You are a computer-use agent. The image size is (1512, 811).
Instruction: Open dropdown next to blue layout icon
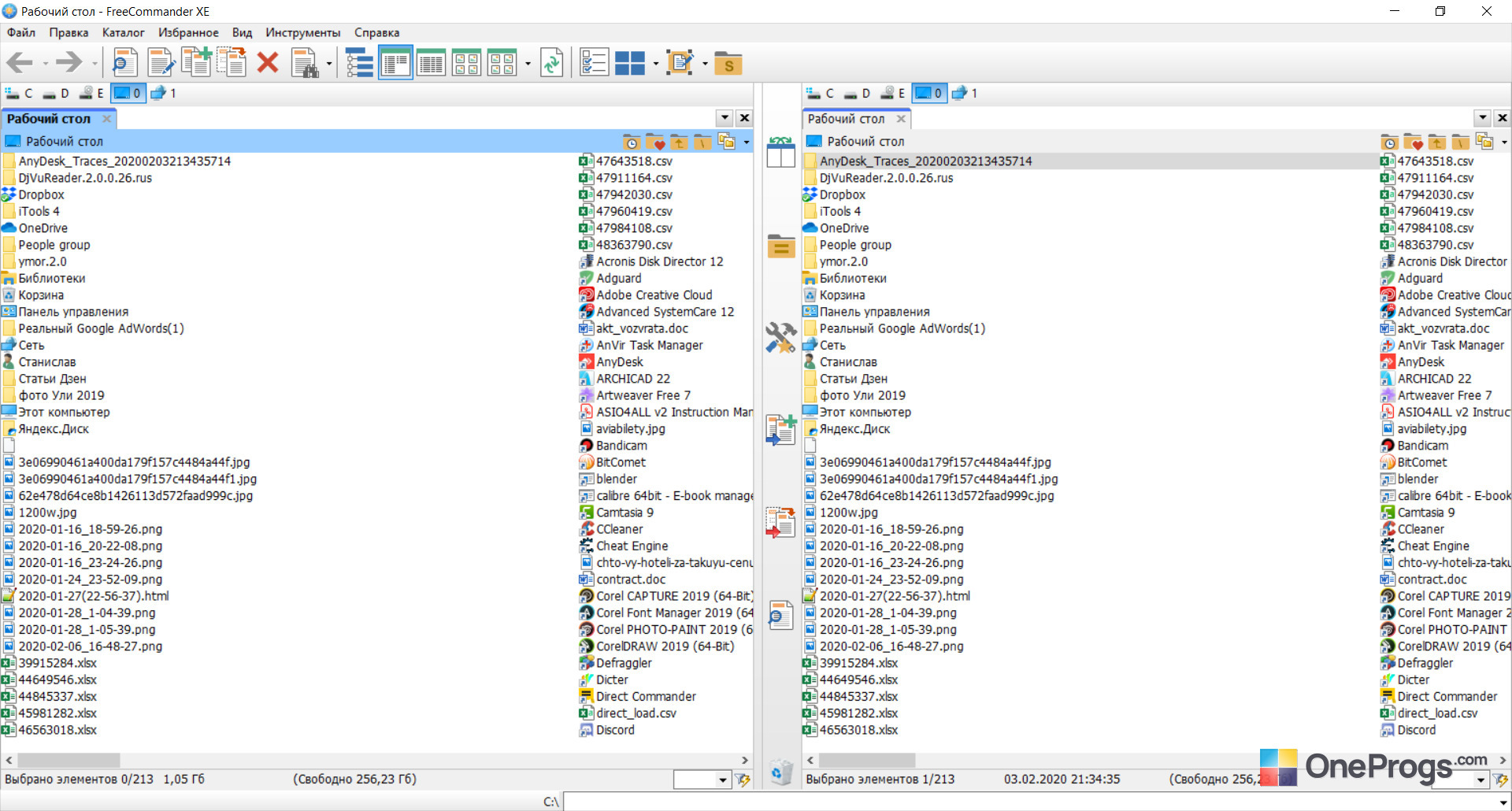click(x=655, y=64)
